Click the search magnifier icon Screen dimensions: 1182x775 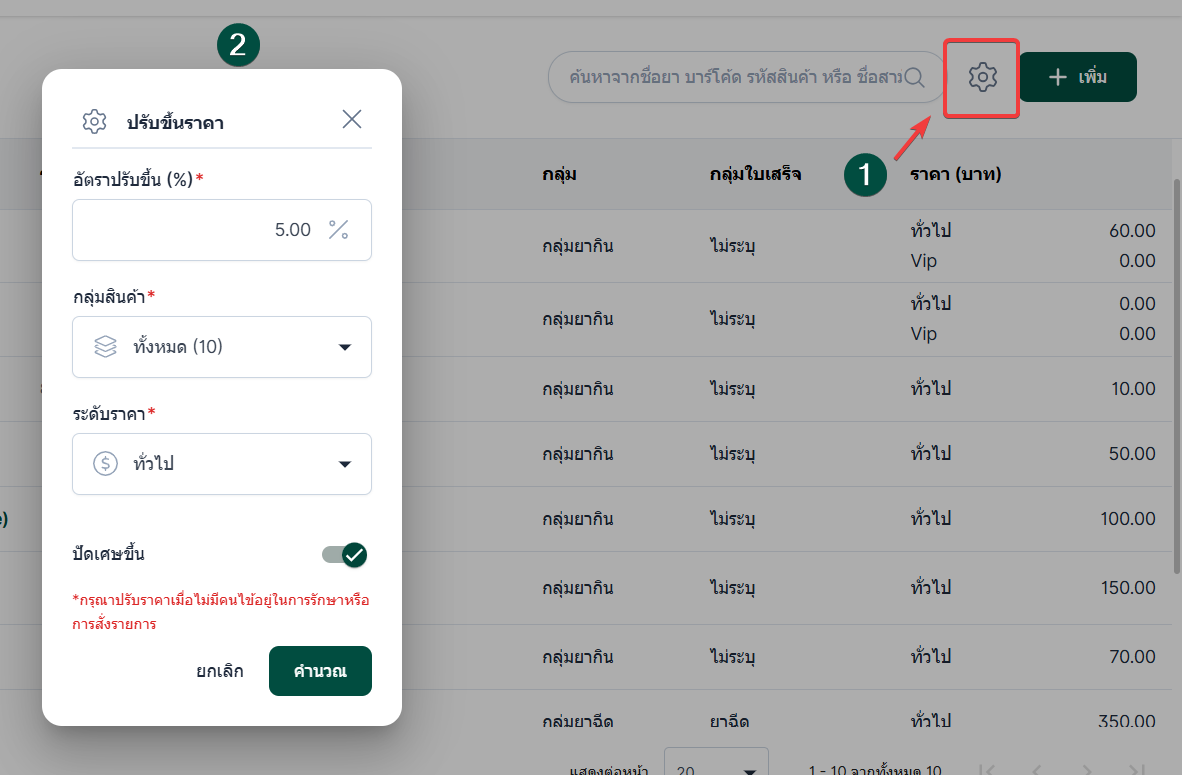[915, 77]
